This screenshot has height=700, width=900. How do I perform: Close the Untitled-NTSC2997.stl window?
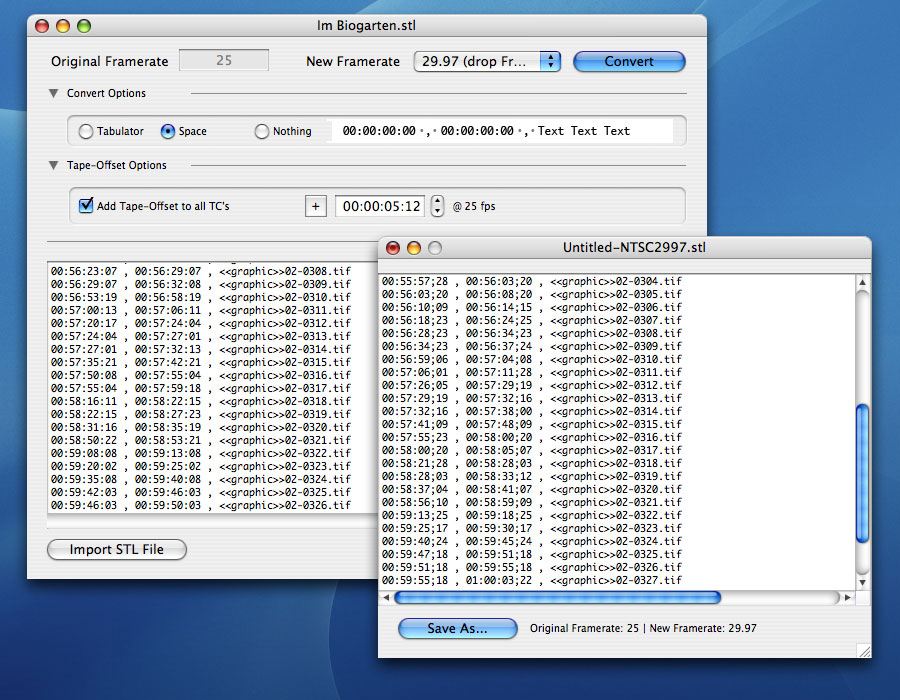pos(393,248)
